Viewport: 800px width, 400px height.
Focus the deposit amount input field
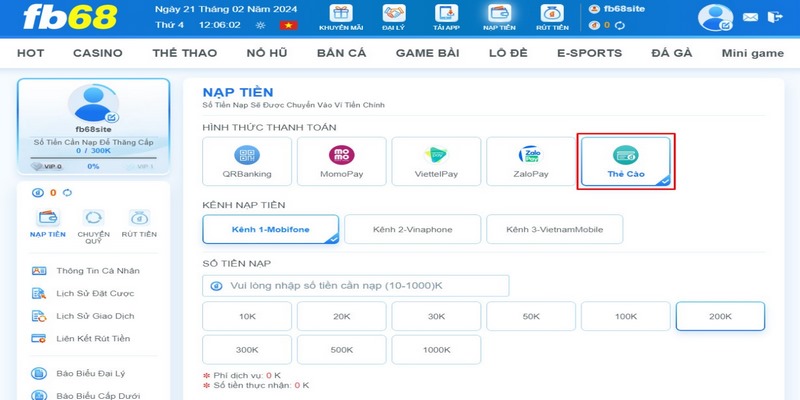(x=356, y=286)
